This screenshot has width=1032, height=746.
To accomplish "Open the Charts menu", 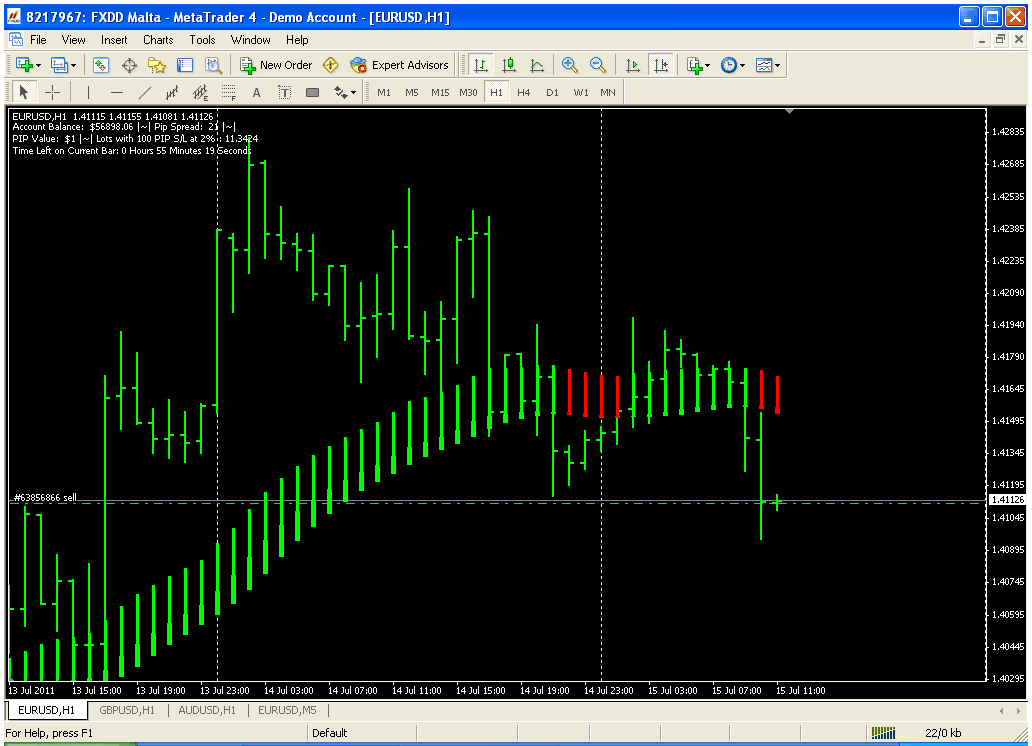I will pyautogui.click(x=158, y=40).
